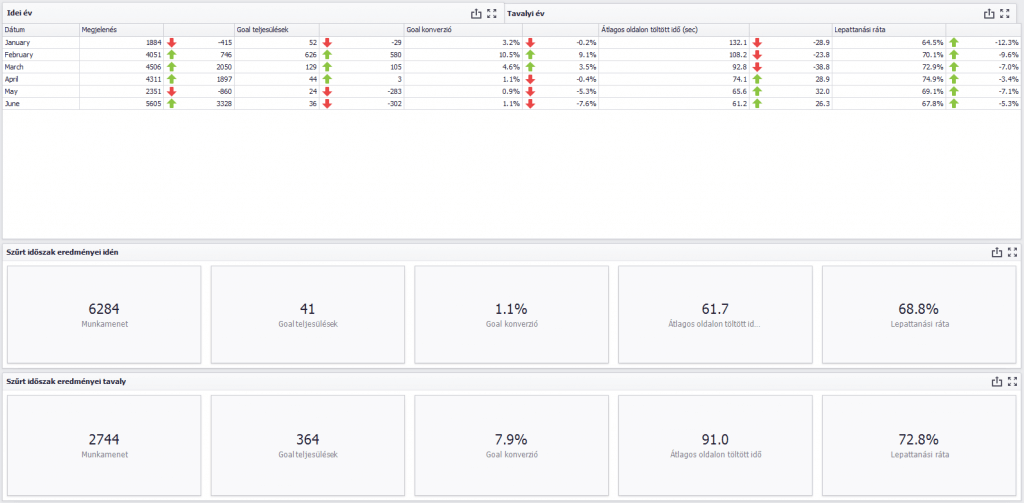Maximize the Tavalyi év panel

click(x=1006, y=13)
